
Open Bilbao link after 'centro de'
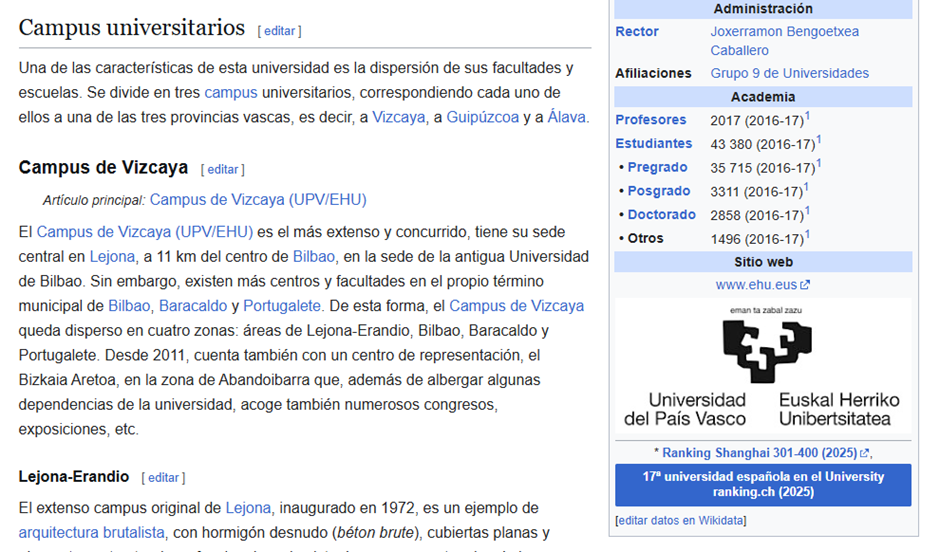pos(314,257)
